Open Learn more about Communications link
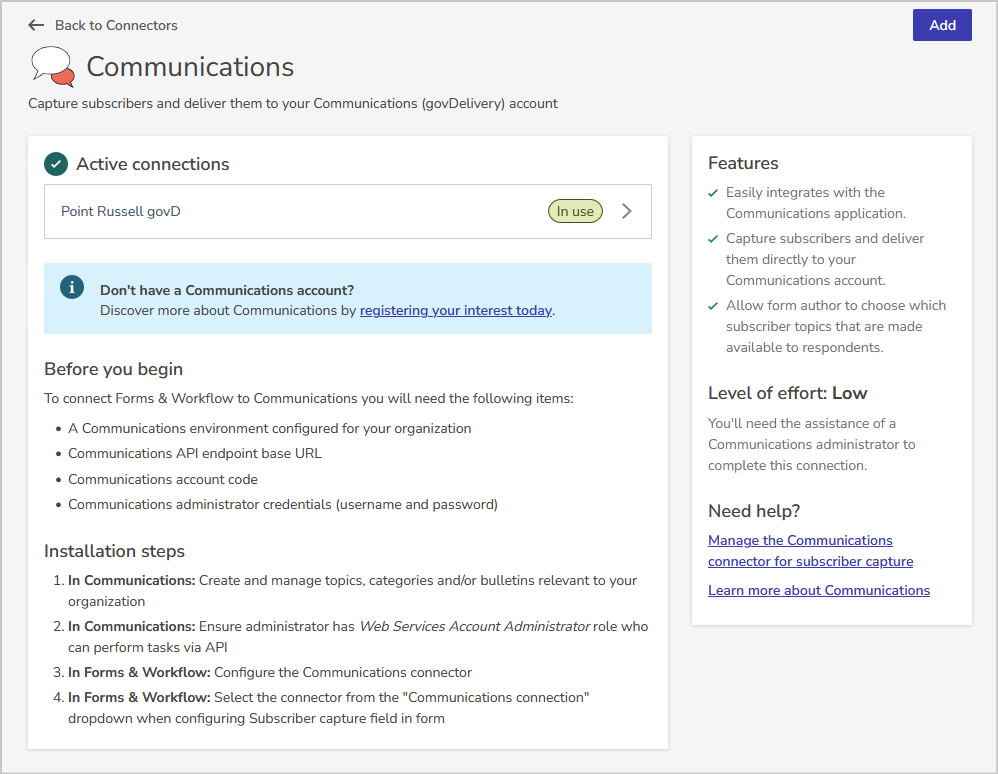The image size is (998, 774). point(819,591)
